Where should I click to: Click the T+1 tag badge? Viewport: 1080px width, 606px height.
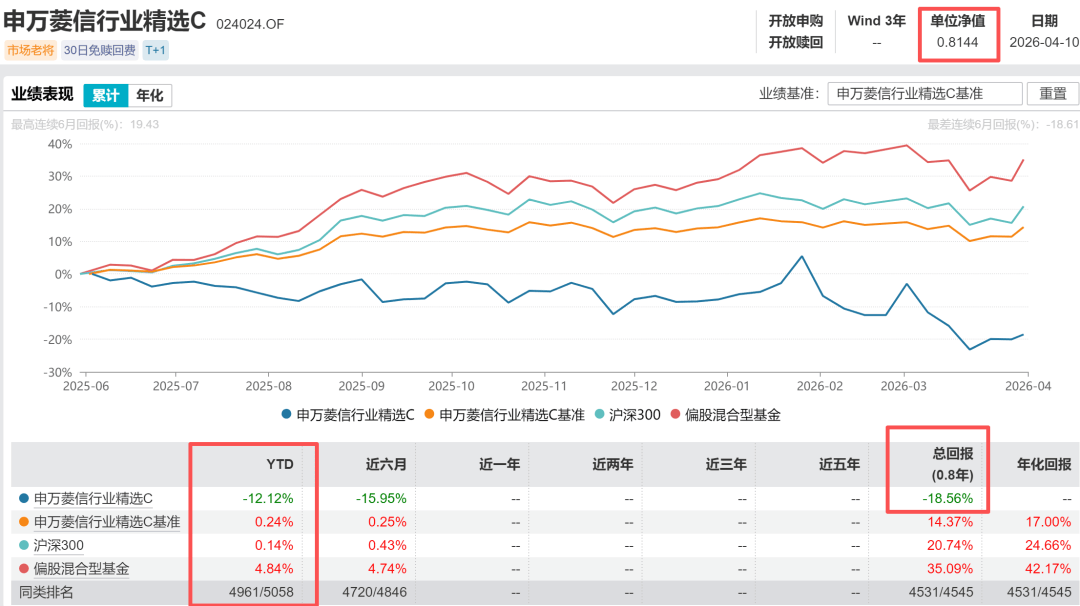[155, 50]
